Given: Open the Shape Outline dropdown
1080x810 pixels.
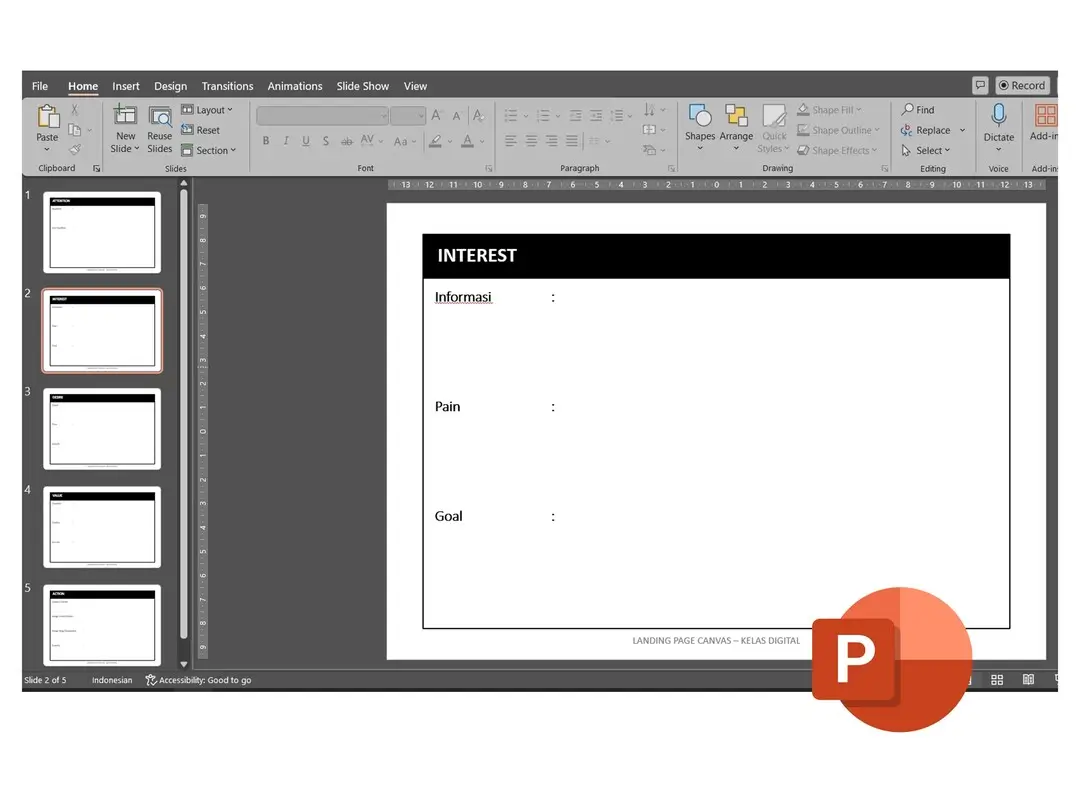Looking at the screenshot, I should 838,129.
